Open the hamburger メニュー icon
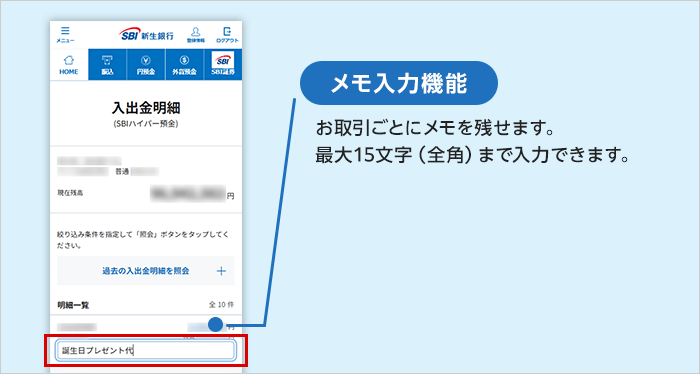The width and height of the screenshot is (700, 374). (65, 34)
